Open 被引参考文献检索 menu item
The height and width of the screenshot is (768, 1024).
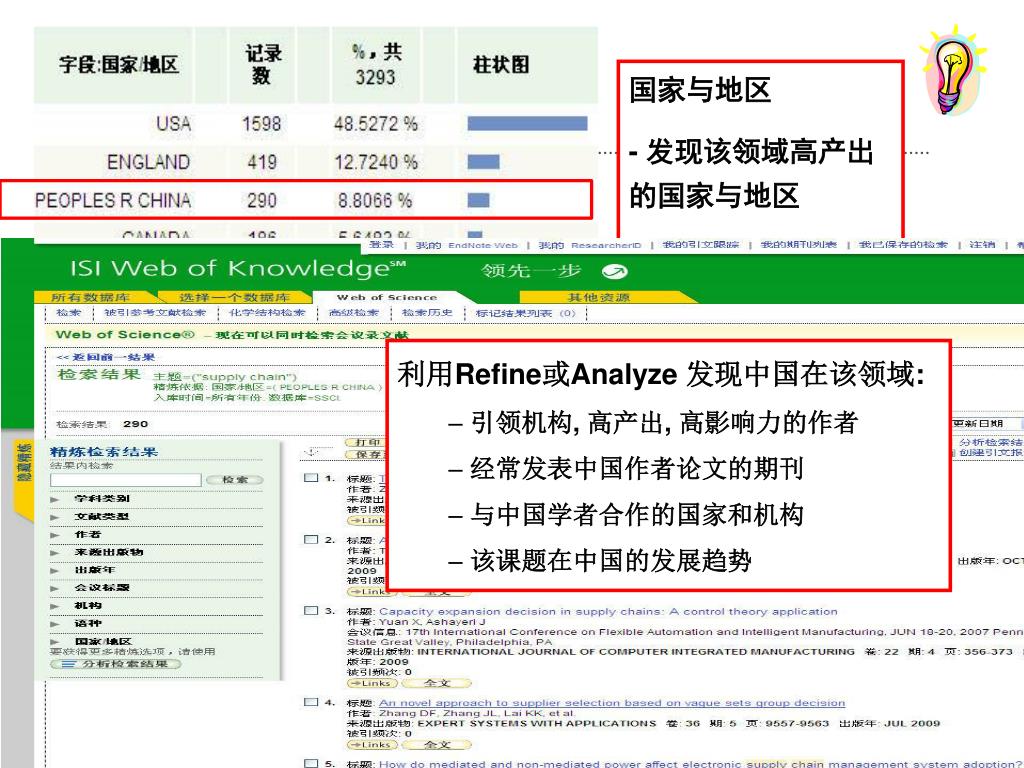coord(155,313)
